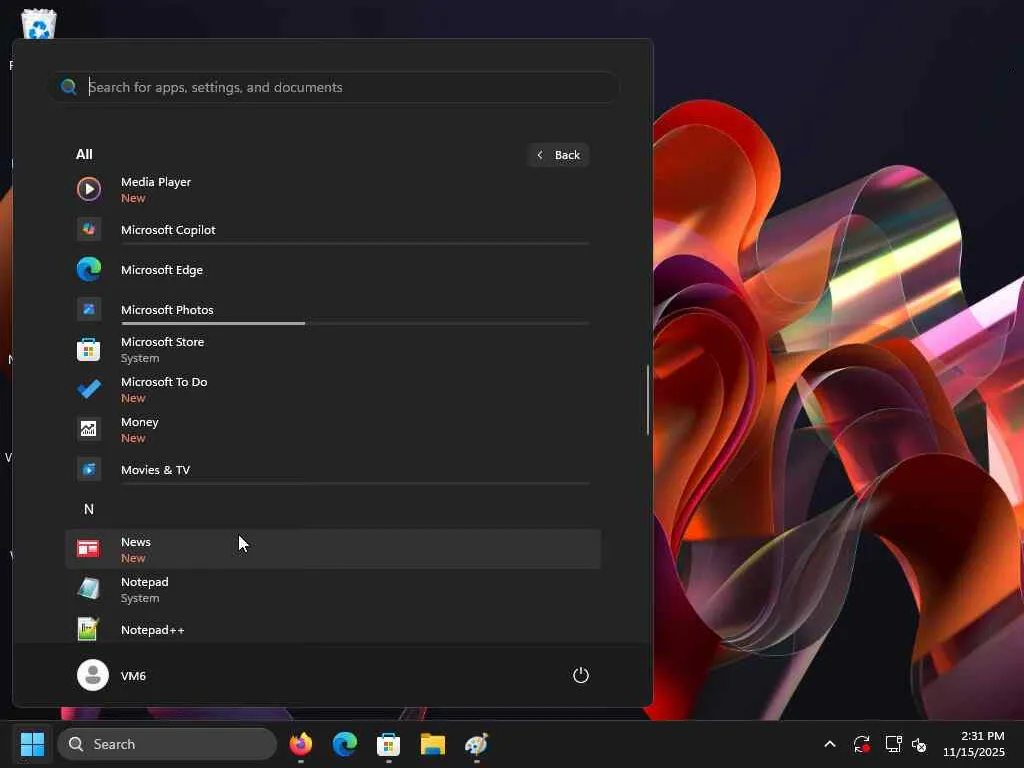Open the Microsoft Store icon in the list
1024x768 pixels.
[x=89, y=349]
